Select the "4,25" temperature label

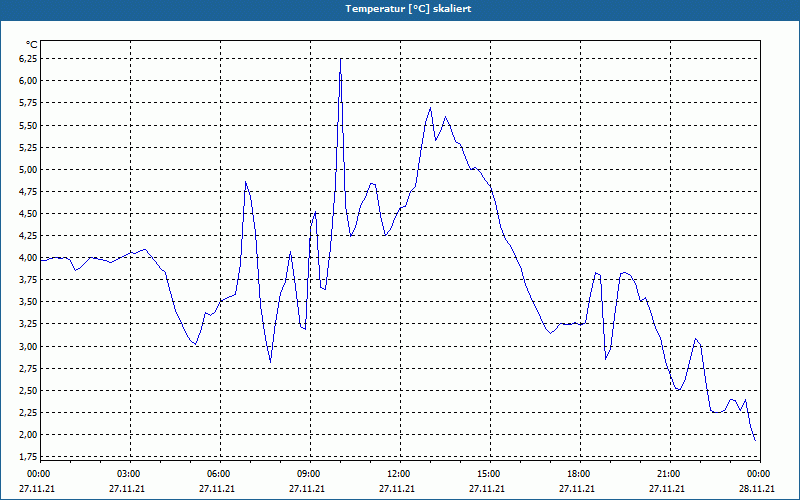pos(29,236)
